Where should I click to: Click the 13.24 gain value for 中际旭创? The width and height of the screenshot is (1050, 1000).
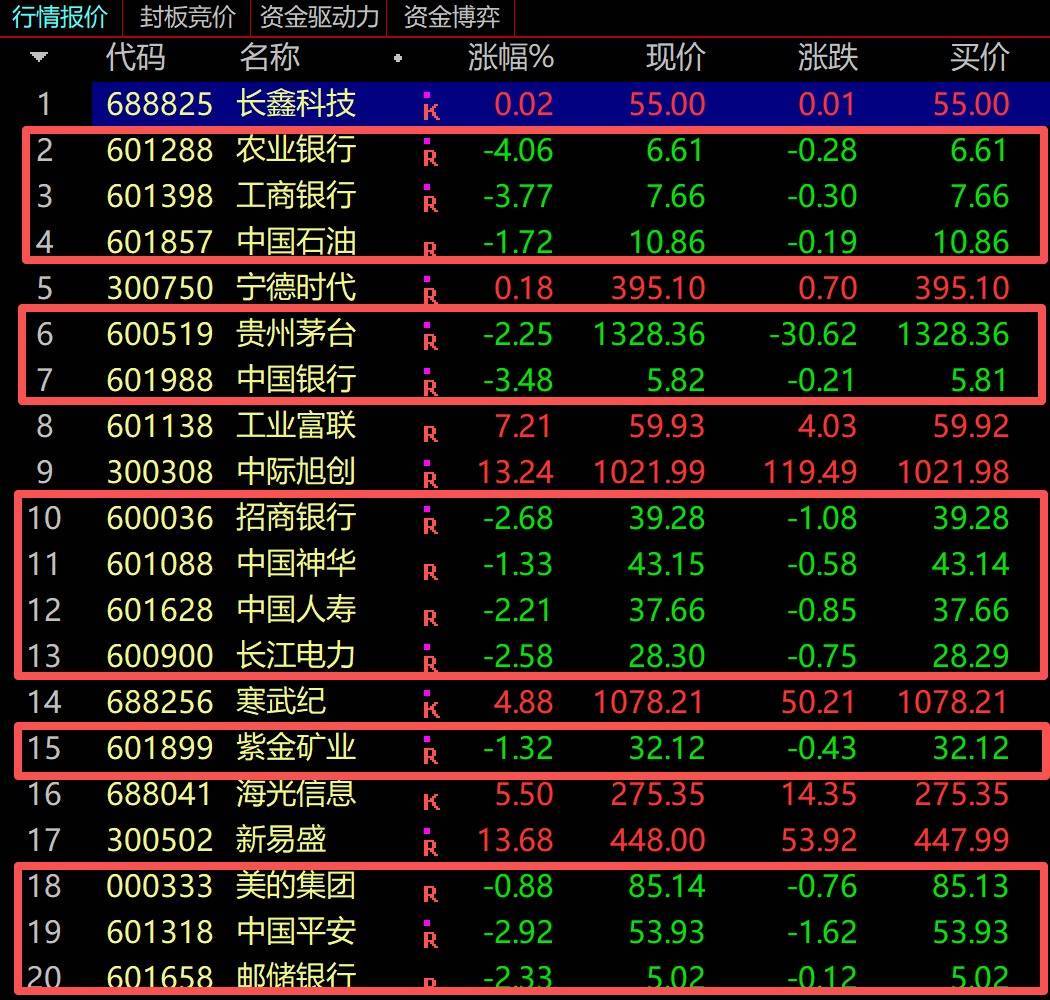515,472
